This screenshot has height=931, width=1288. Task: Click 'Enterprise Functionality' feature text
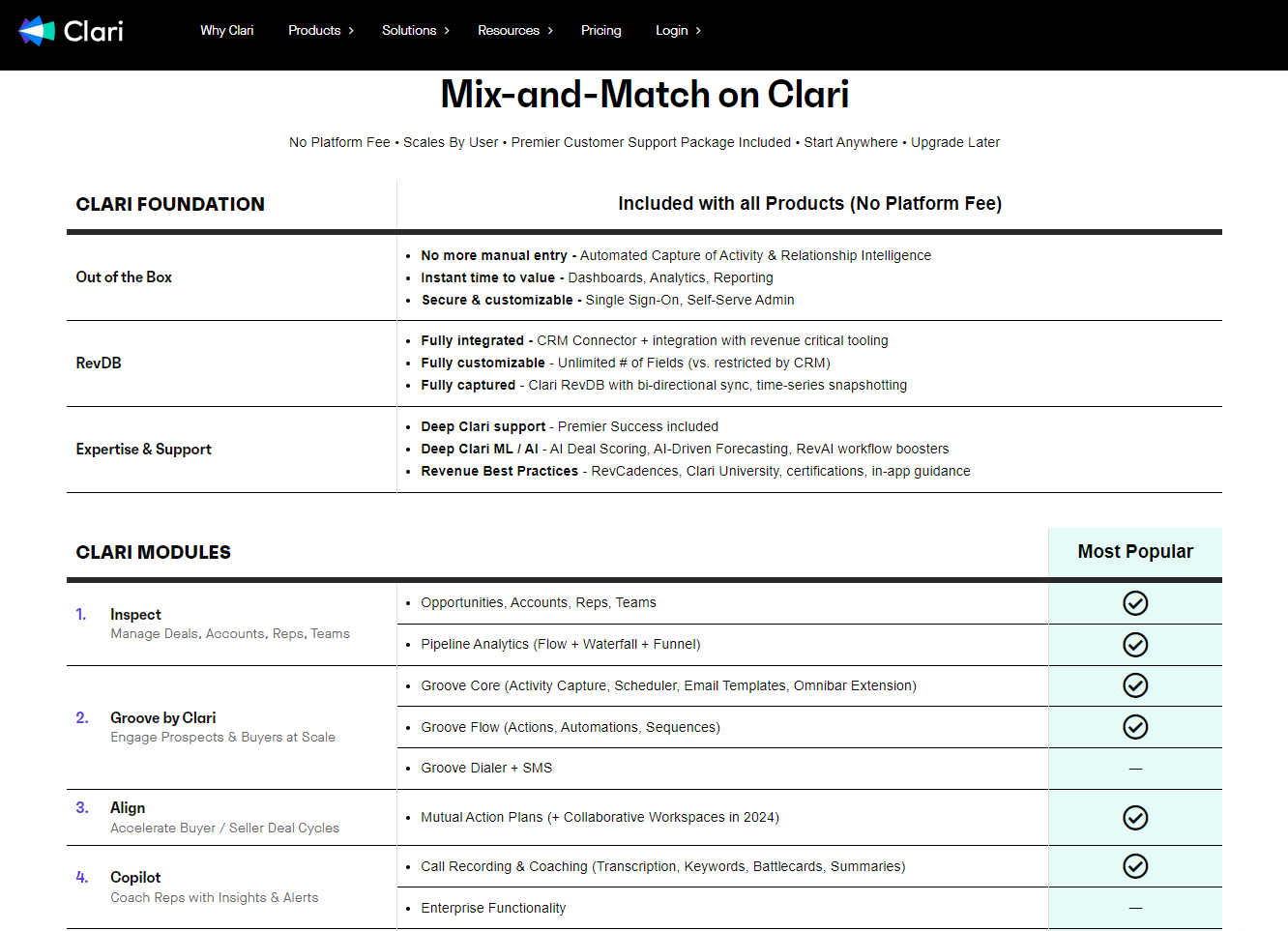[x=493, y=908]
